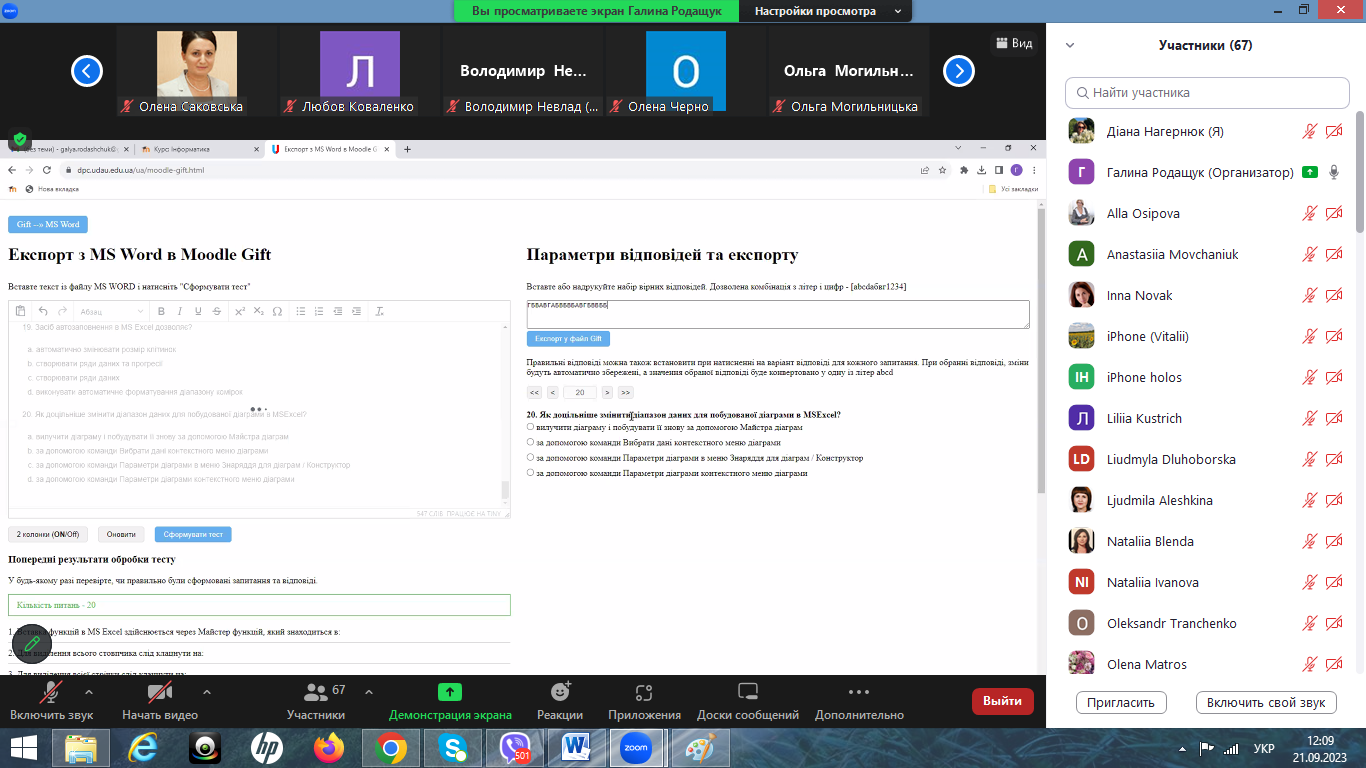Click the browser downloads icon
Viewport: 1366px width, 768px height.
(x=982, y=170)
